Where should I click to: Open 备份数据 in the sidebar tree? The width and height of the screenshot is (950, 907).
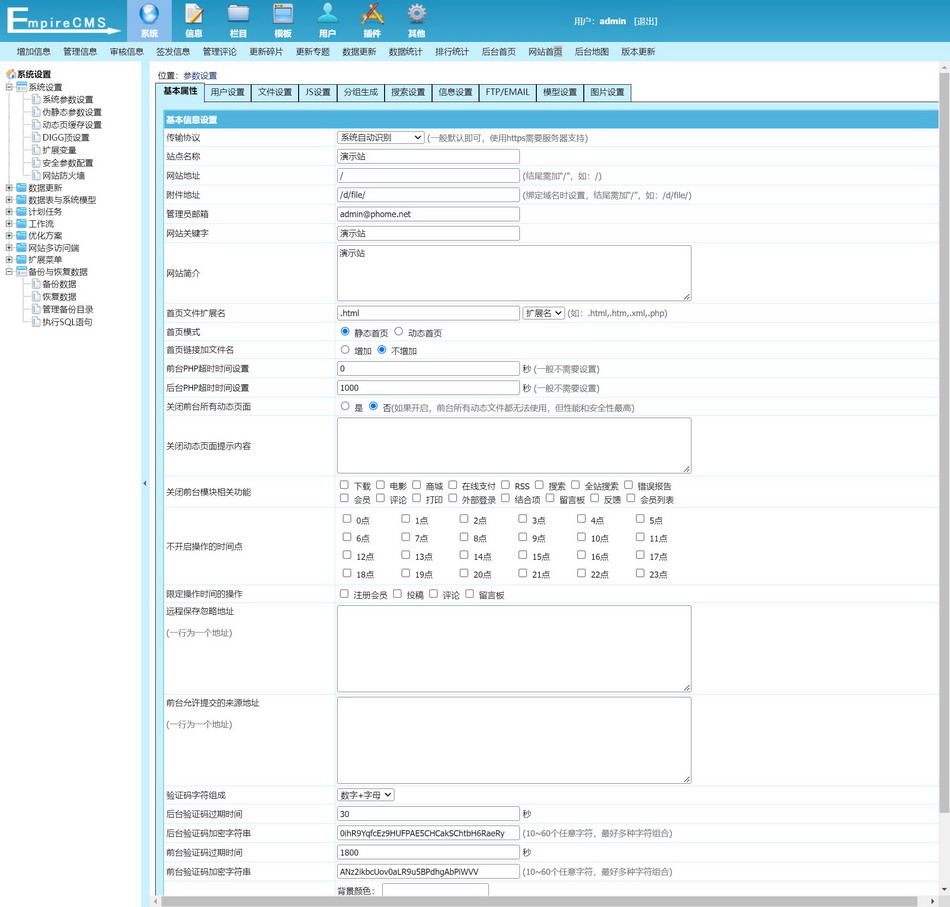(59, 284)
